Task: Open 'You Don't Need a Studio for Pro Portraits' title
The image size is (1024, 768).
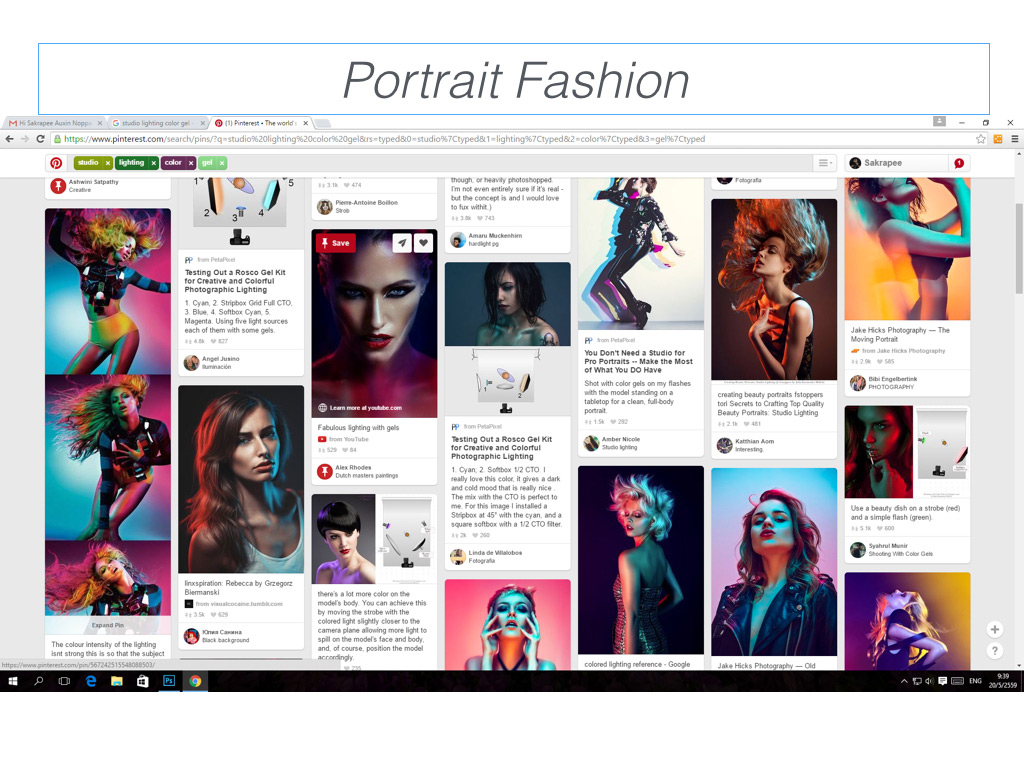Action: (x=639, y=361)
